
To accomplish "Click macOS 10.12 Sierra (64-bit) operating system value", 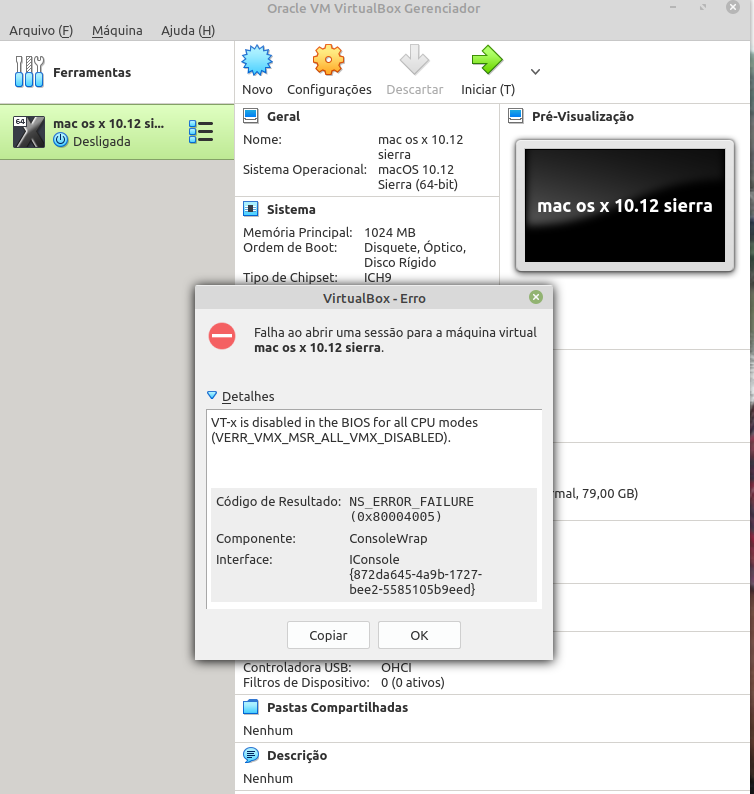I will click(x=418, y=177).
